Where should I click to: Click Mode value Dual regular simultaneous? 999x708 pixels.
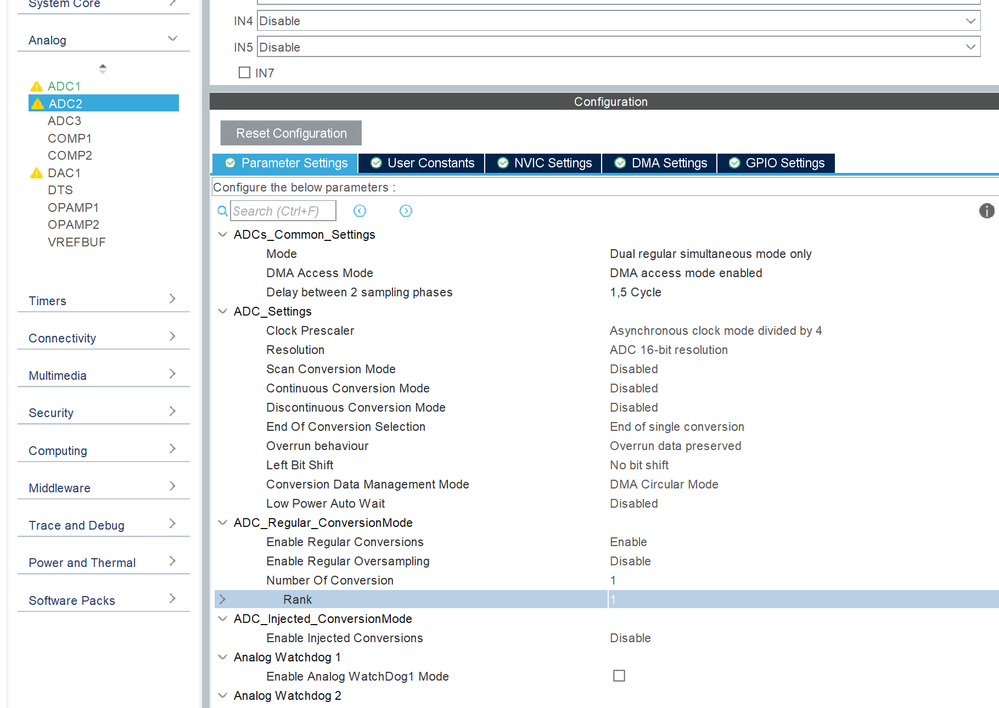coord(710,254)
